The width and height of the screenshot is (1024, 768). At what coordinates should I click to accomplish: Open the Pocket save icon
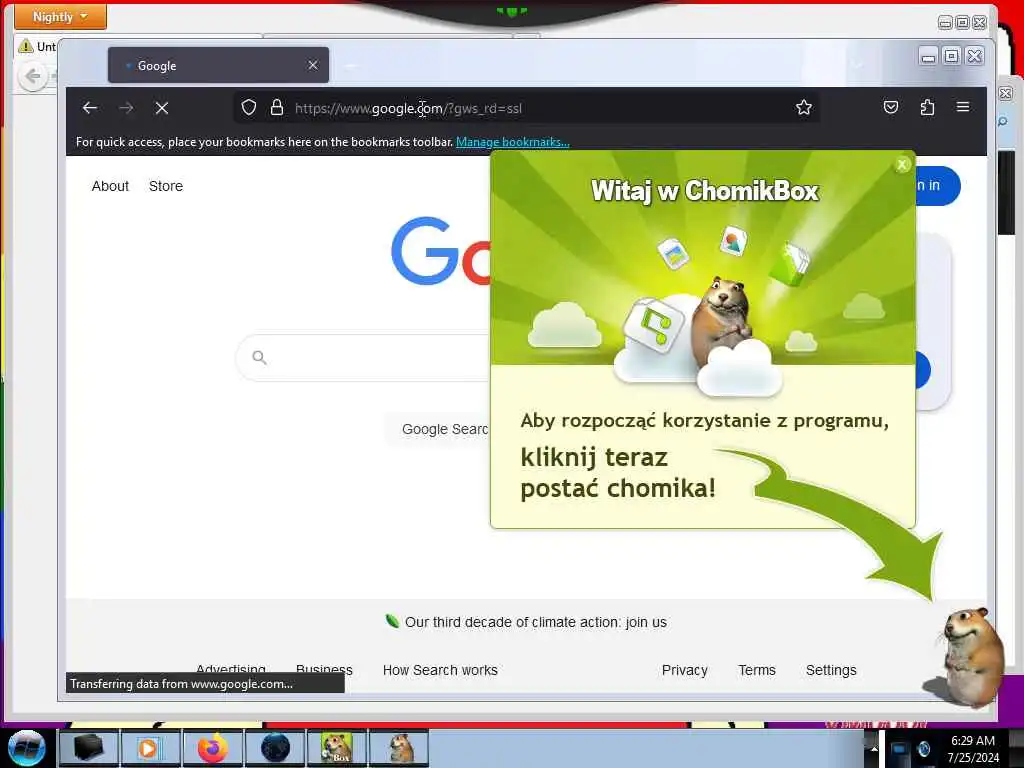891,107
